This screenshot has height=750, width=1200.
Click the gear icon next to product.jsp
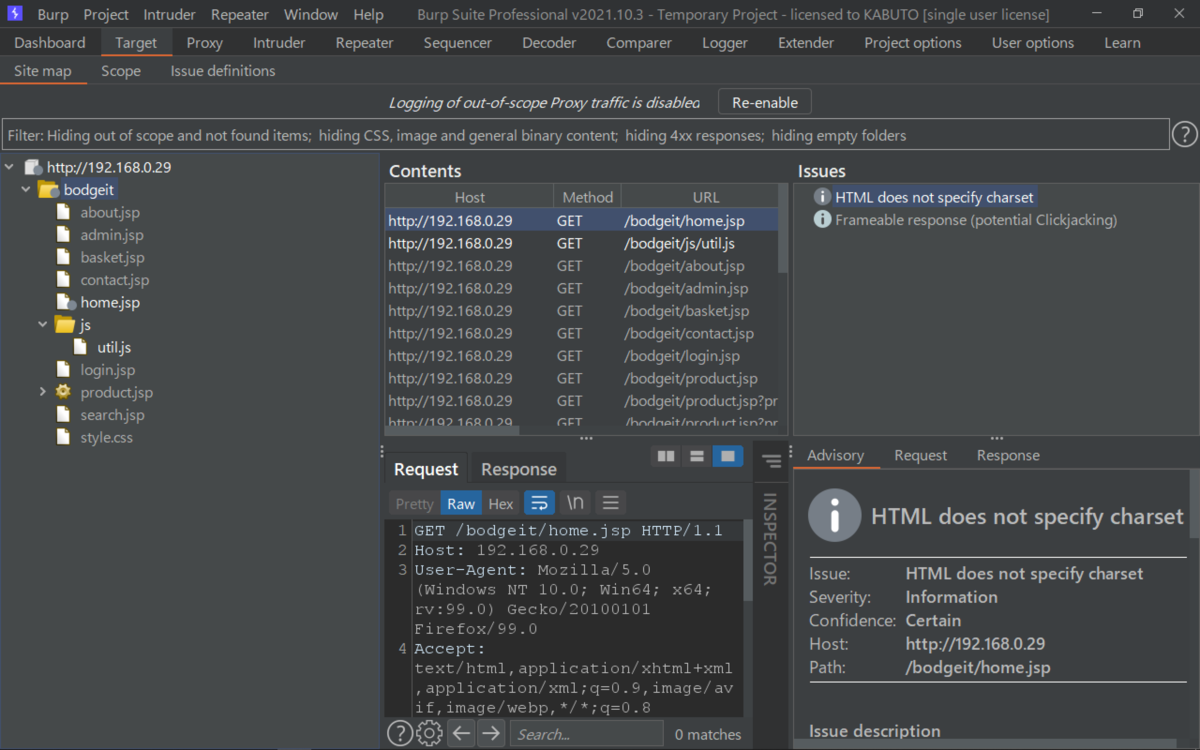(63, 392)
